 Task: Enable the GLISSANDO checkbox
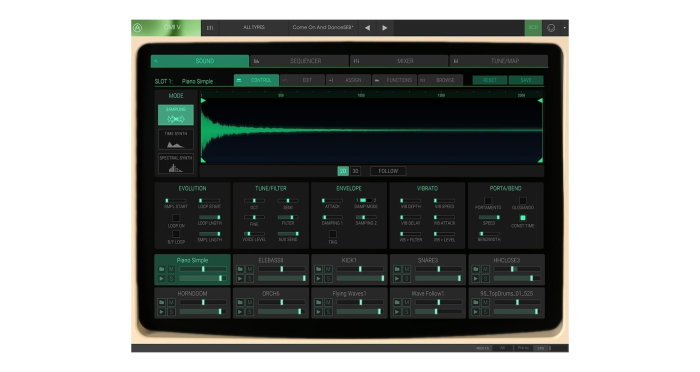click(x=522, y=201)
